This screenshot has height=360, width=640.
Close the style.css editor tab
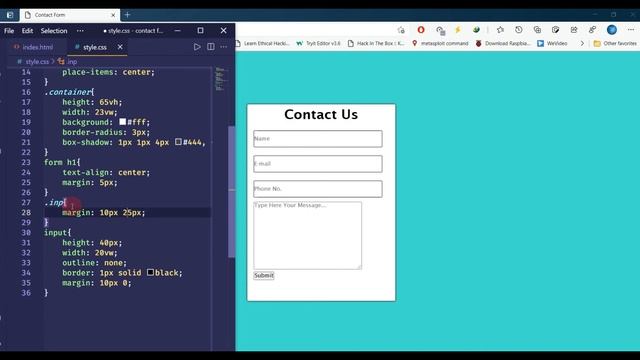(x=120, y=47)
